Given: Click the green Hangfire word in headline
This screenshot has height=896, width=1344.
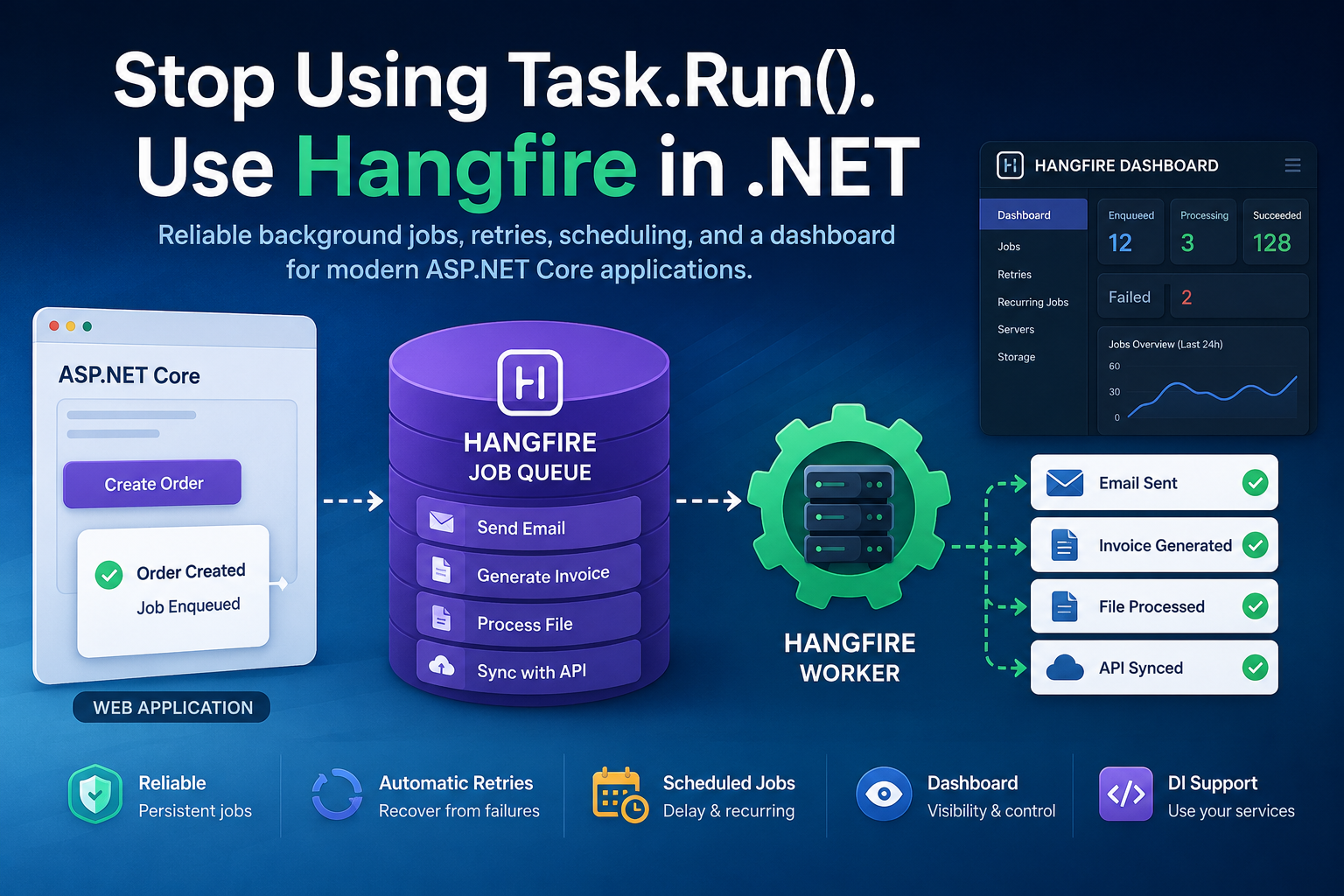Looking at the screenshot, I should click(466, 168).
